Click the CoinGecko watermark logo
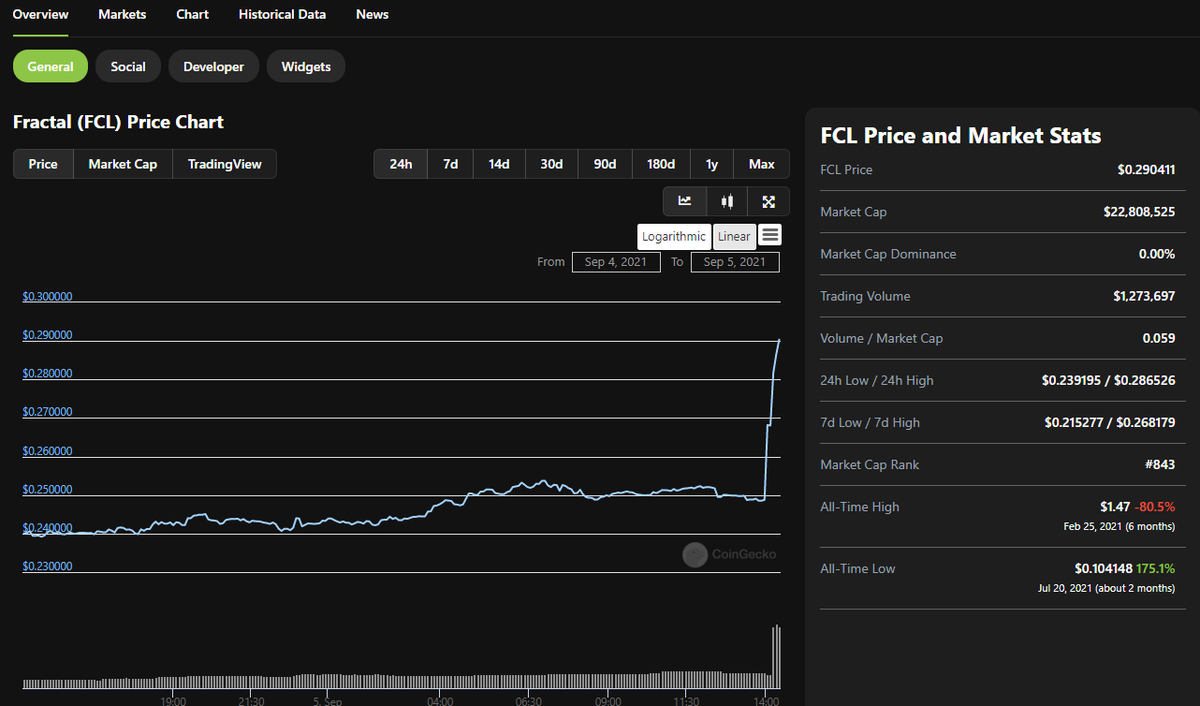 pos(694,554)
